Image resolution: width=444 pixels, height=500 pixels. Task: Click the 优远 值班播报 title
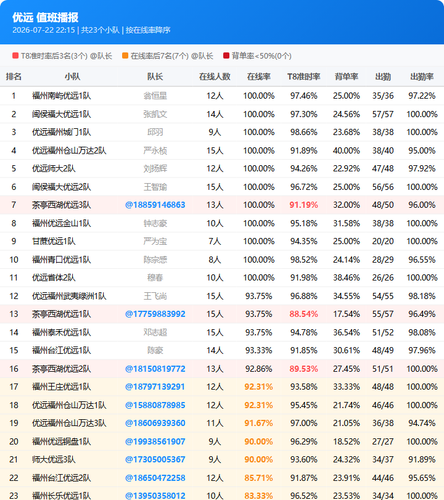tap(45, 17)
